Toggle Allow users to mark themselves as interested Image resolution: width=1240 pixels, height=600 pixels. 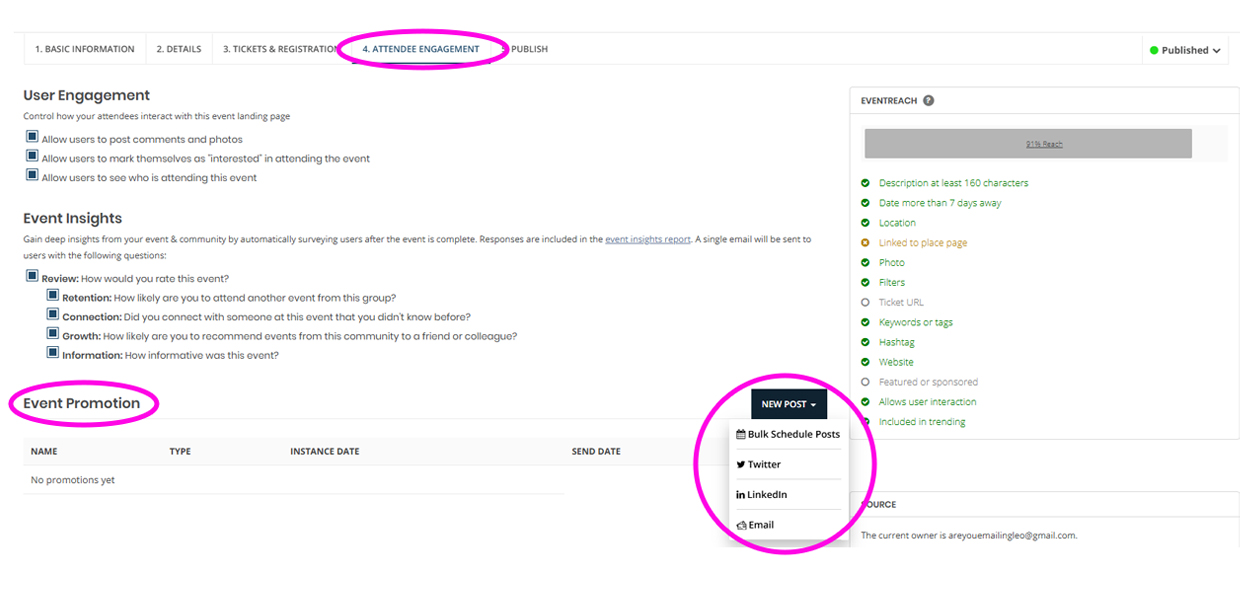click(32, 157)
